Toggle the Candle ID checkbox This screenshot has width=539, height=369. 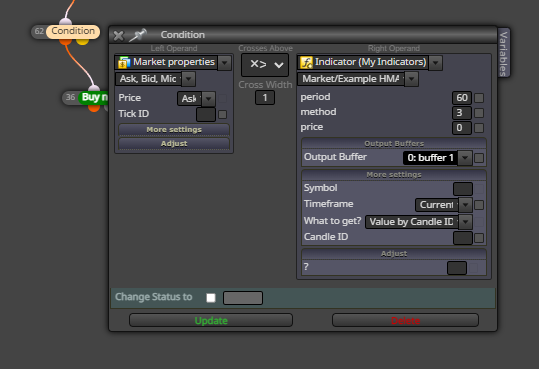pyautogui.click(x=479, y=238)
